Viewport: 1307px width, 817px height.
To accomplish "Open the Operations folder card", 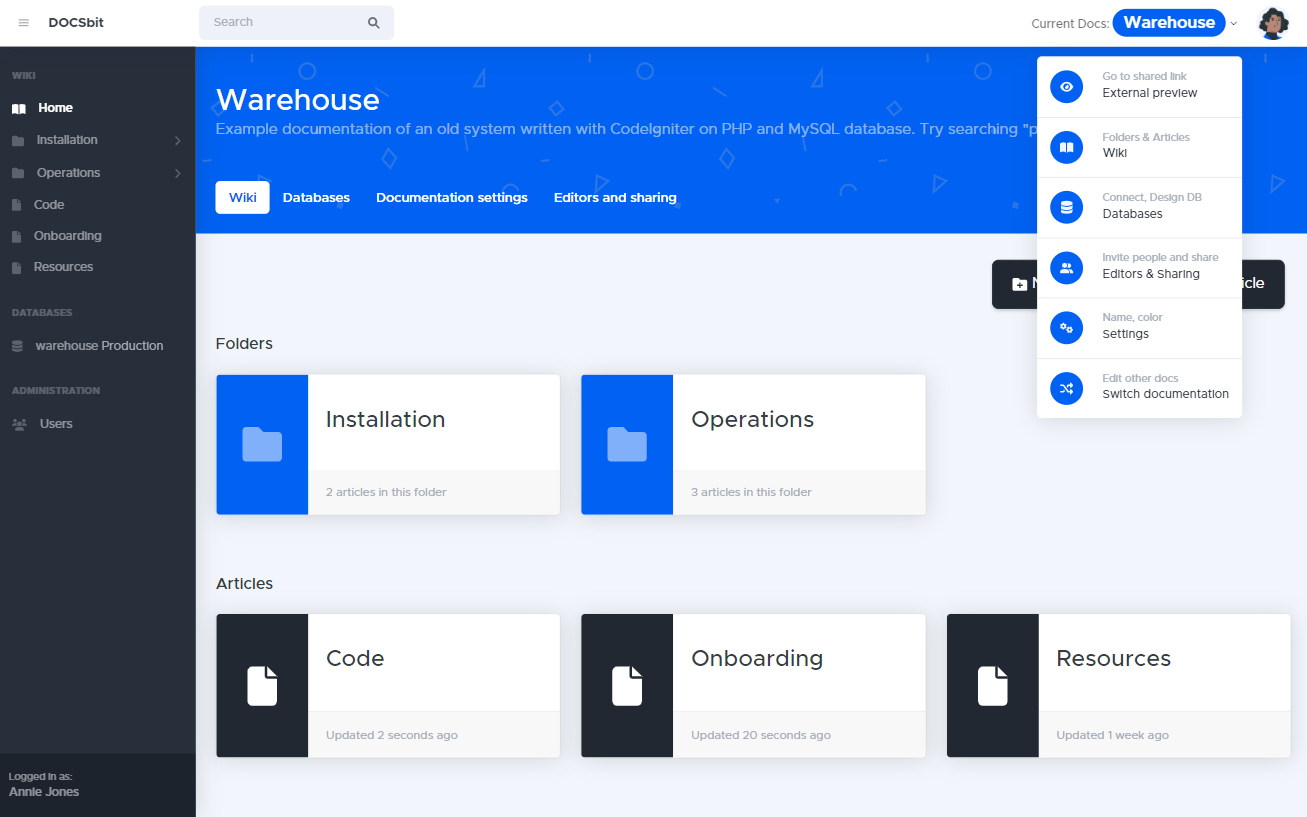I will tap(752, 445).
